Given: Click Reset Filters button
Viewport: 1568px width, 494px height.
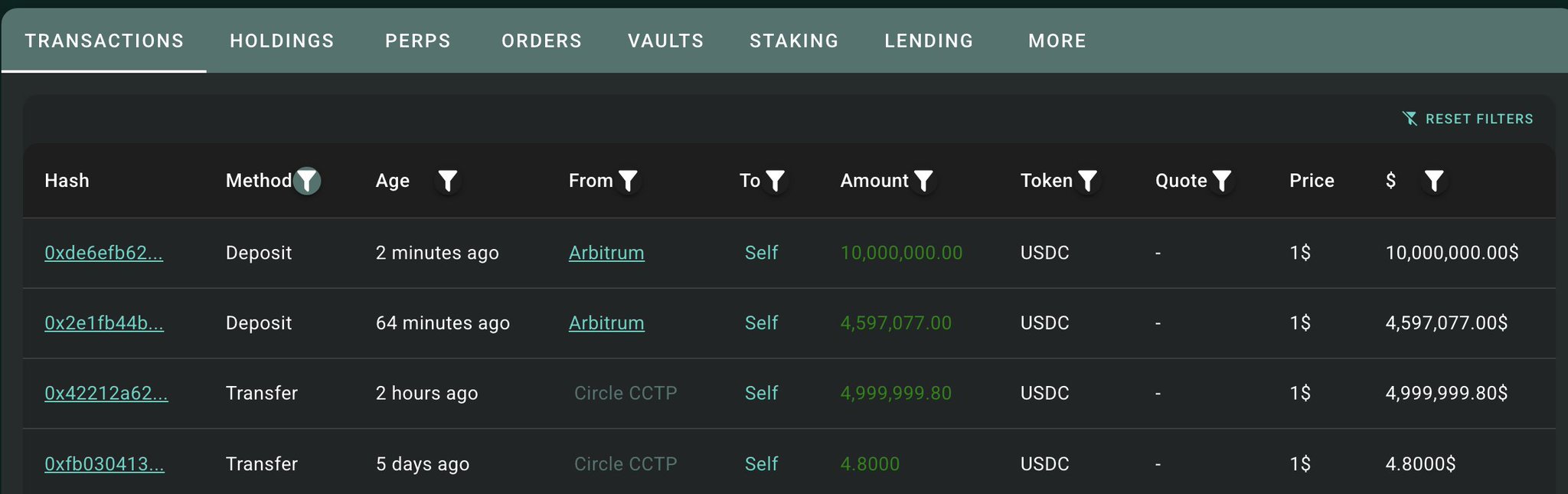Looking at the screenshot, I should pos(1468,119).
